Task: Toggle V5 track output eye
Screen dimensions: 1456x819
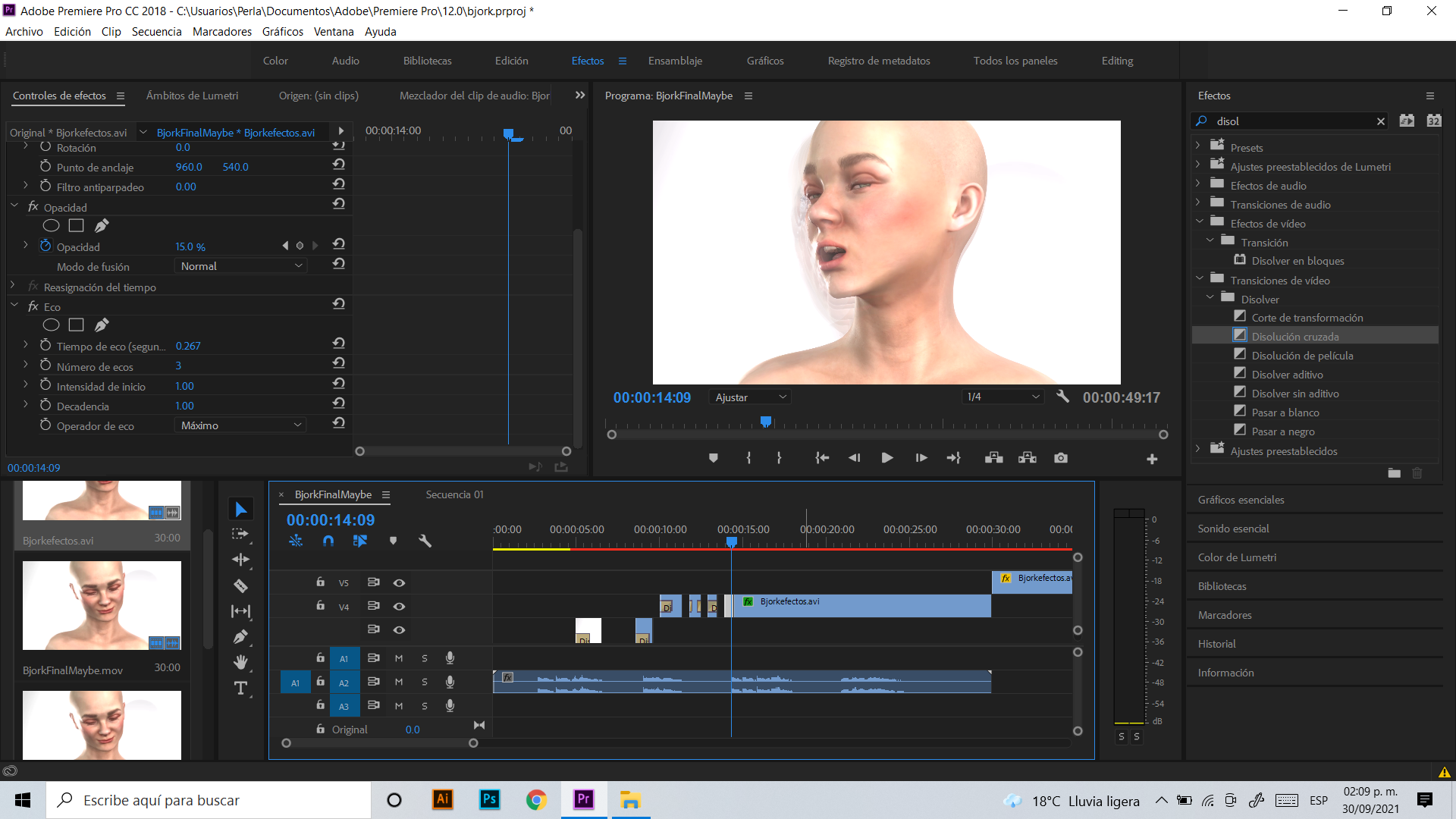Action: (x=399, y=582)
